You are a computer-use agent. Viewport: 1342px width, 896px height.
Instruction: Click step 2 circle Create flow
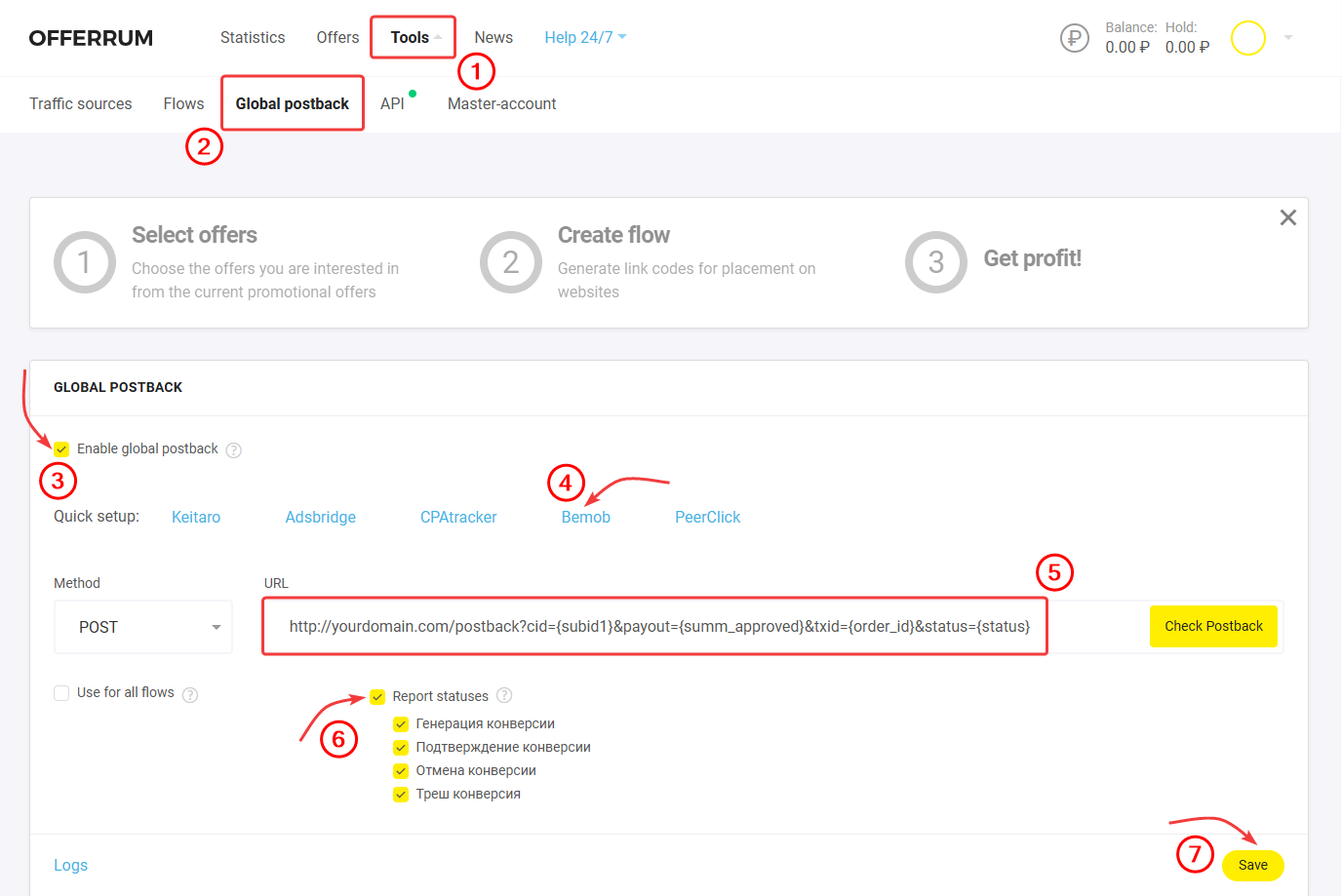click(x=510, y=262)
